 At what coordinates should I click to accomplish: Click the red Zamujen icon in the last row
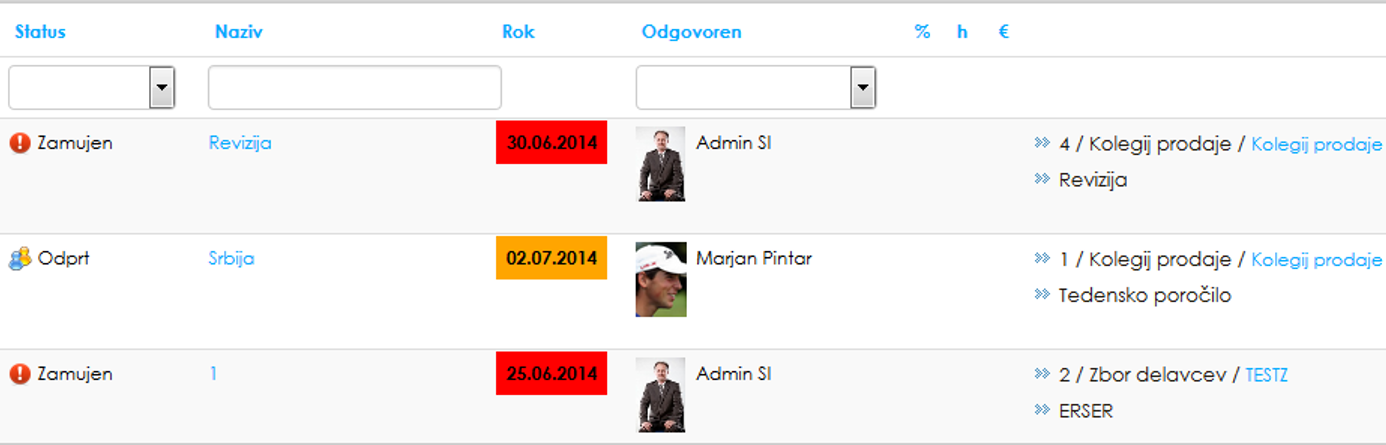20,374
